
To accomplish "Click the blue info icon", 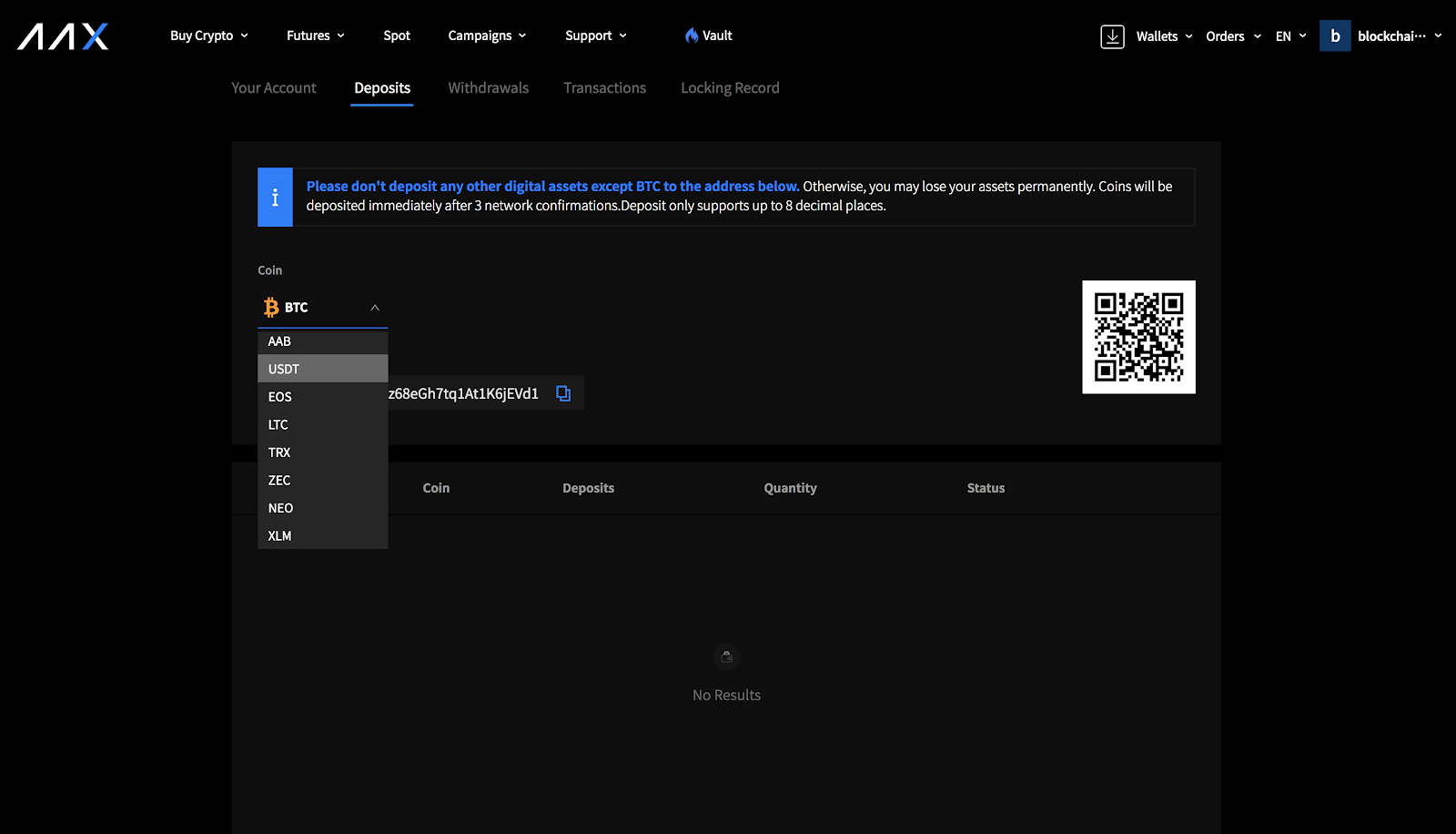I will tap(275, 197).
